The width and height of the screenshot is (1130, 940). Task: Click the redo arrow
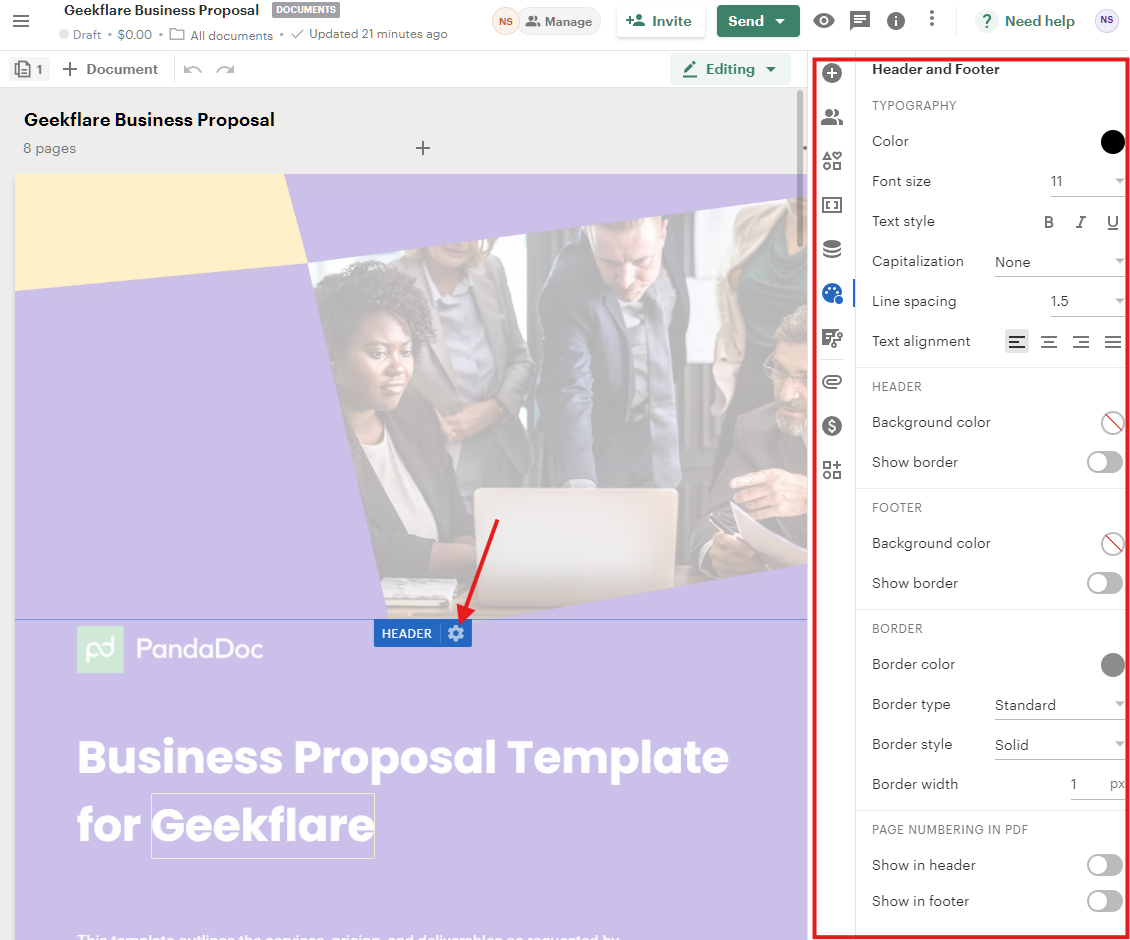[x=226, y=69]
